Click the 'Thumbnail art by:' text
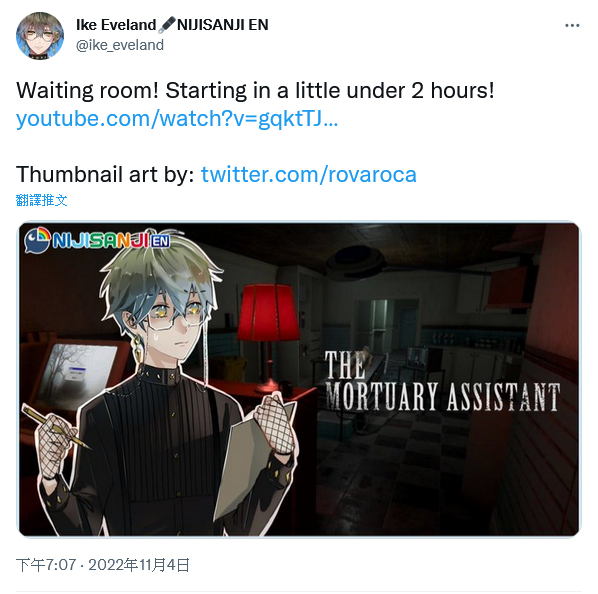The height and width of the screenshot is (594, 598). [105, 175]
